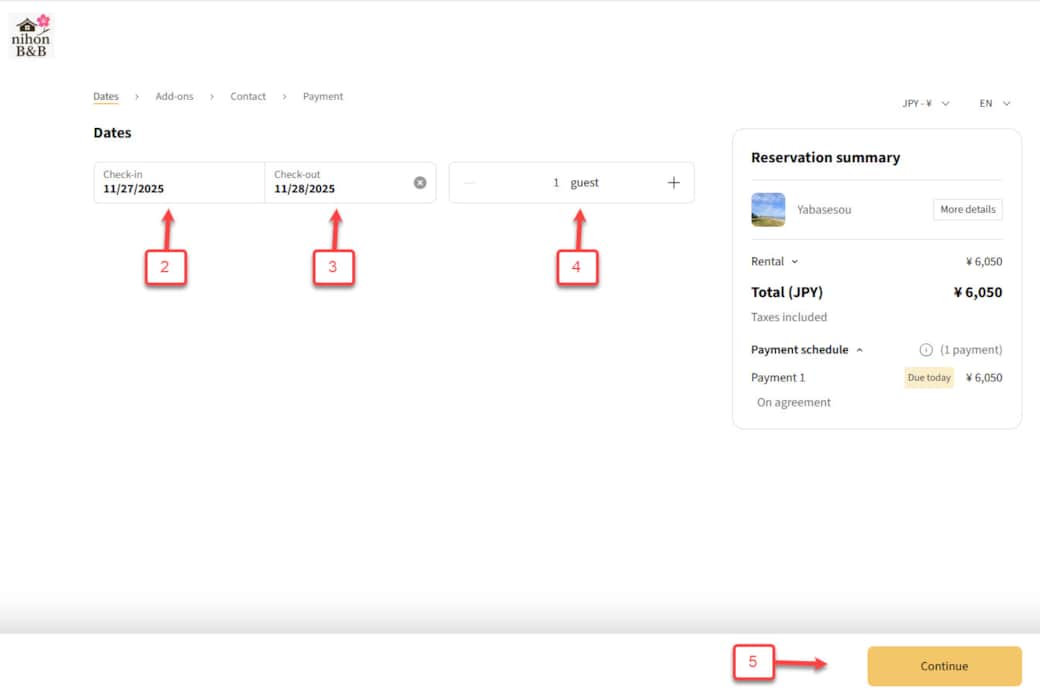Click the nihon B&B logo
Viewport: 1040px width, 695px height.
tap(31, 36)
